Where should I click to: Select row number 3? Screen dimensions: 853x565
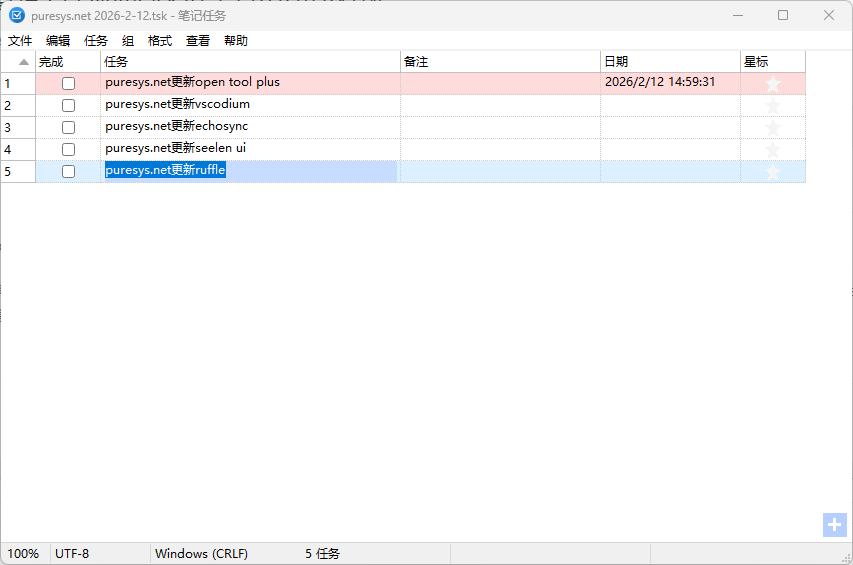pyautogui.click(x=18, y=128)
